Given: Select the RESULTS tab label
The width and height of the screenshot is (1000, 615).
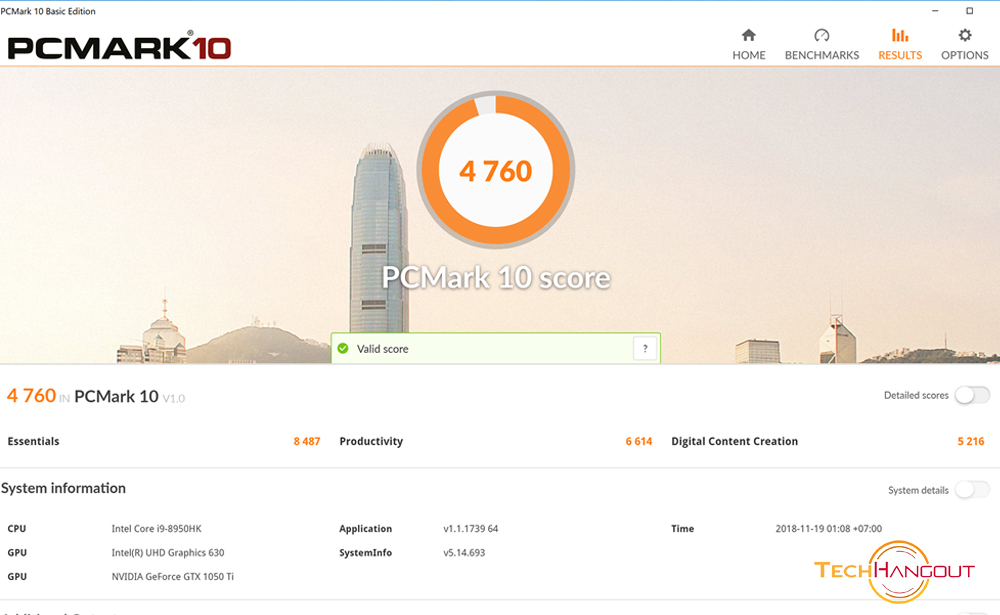Looking at the screenshot, I should pos(900,56).
